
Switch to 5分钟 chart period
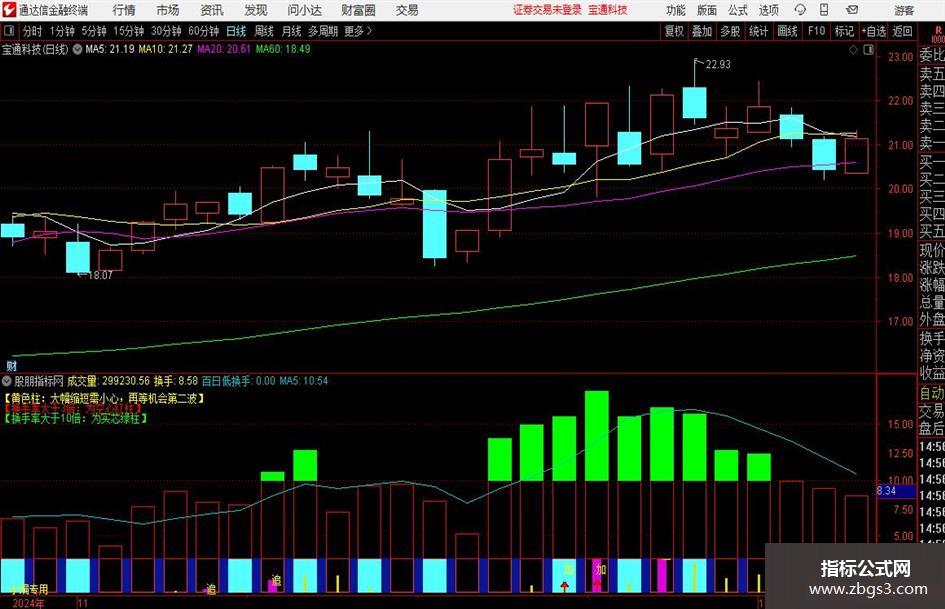pos(93,31)
